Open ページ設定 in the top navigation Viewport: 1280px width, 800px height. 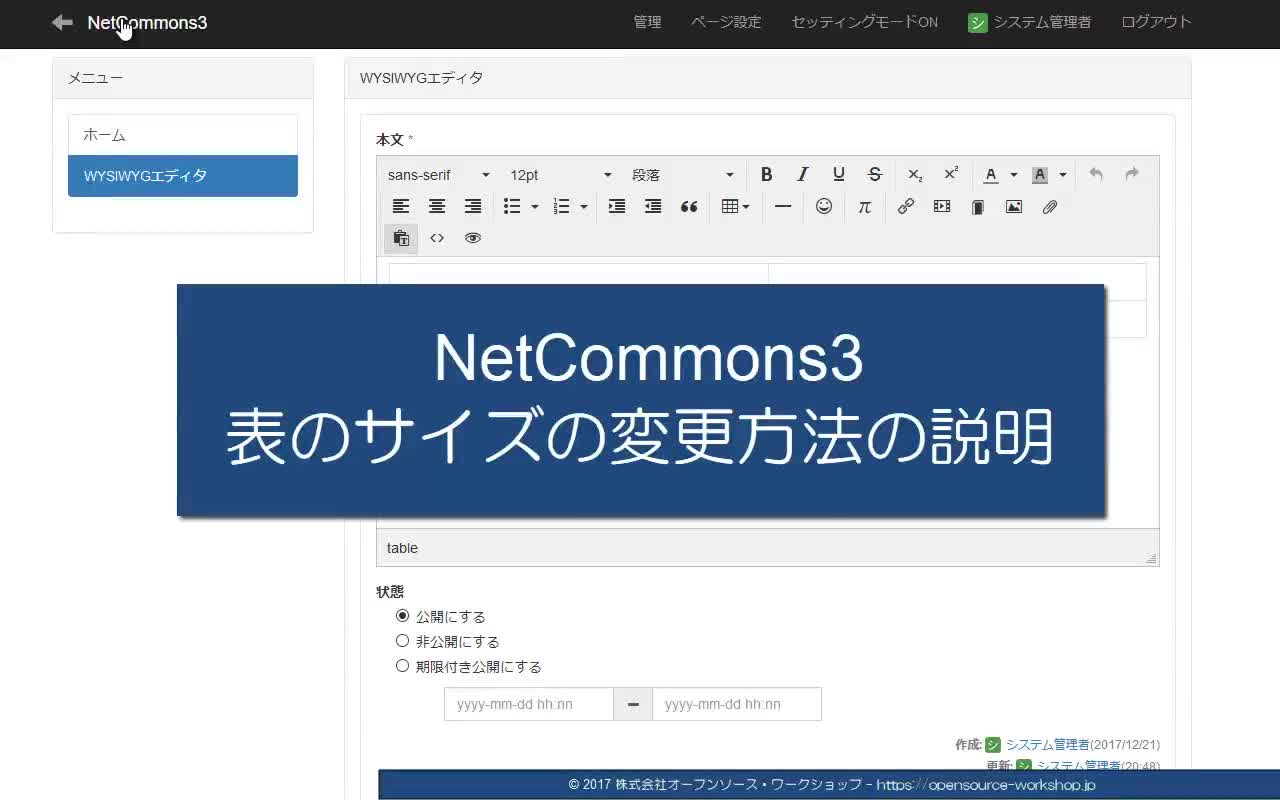tap(726, 22)
